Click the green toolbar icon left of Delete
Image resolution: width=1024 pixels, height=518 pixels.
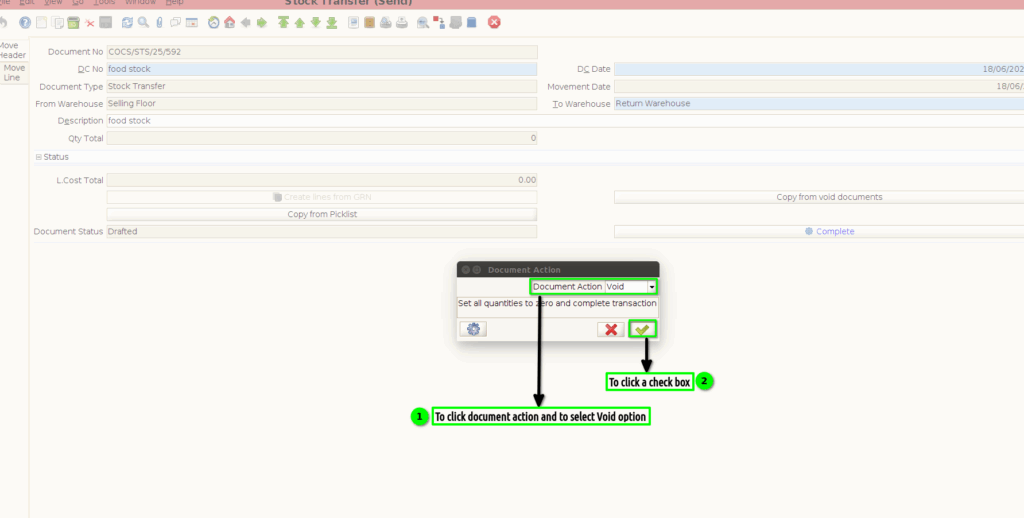pos(73,23)
